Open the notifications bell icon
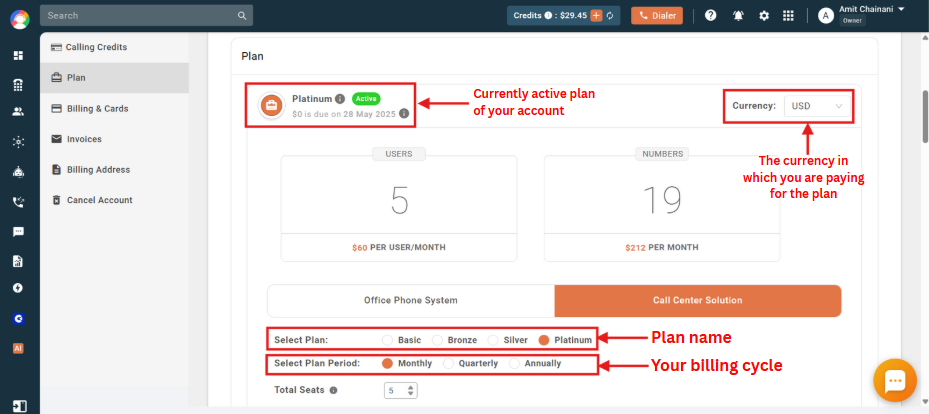Image resolution: width=929 pixels, height=414 pixels. pyautogui.click(x=738, y=15)
